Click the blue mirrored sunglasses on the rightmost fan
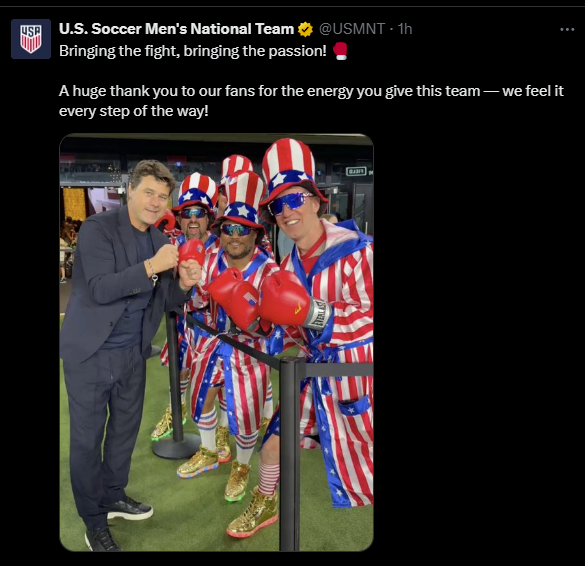This screenshot has height=566, width=585. (x=291, y=203)
